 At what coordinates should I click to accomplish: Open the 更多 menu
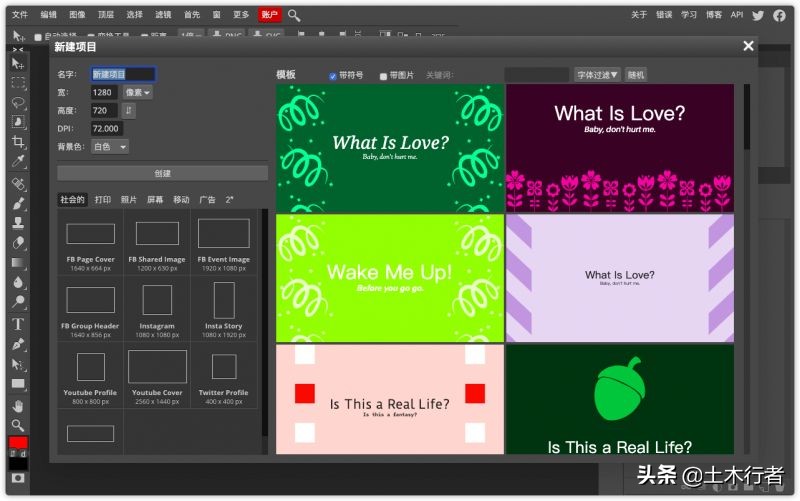point(240,14)
